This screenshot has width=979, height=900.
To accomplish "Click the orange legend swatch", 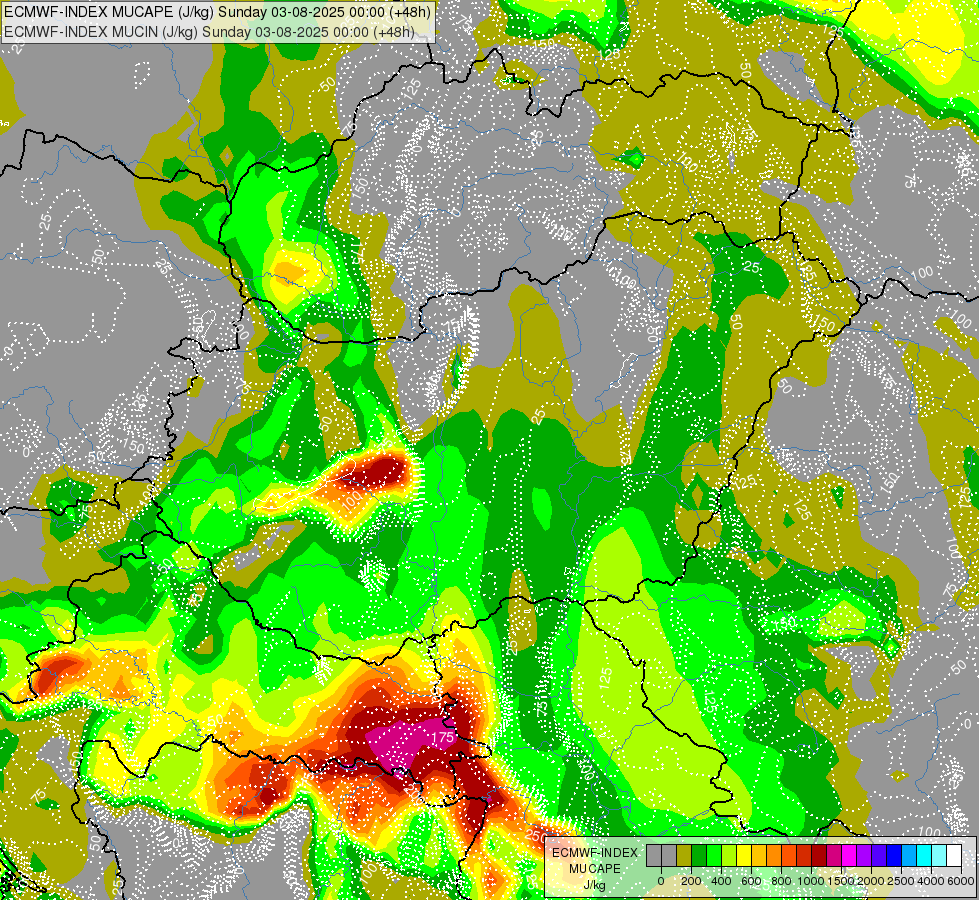I will pyautogui.click(x=774, y=855).
